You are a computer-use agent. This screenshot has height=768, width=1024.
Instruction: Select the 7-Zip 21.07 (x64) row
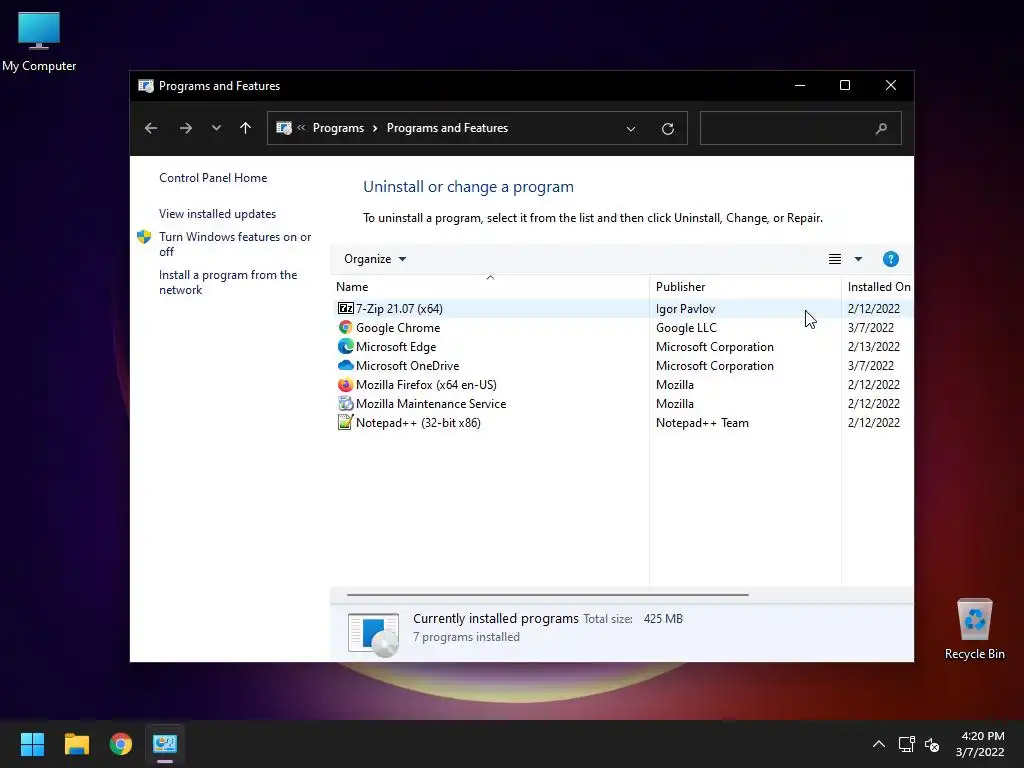[x=623, y=308]
